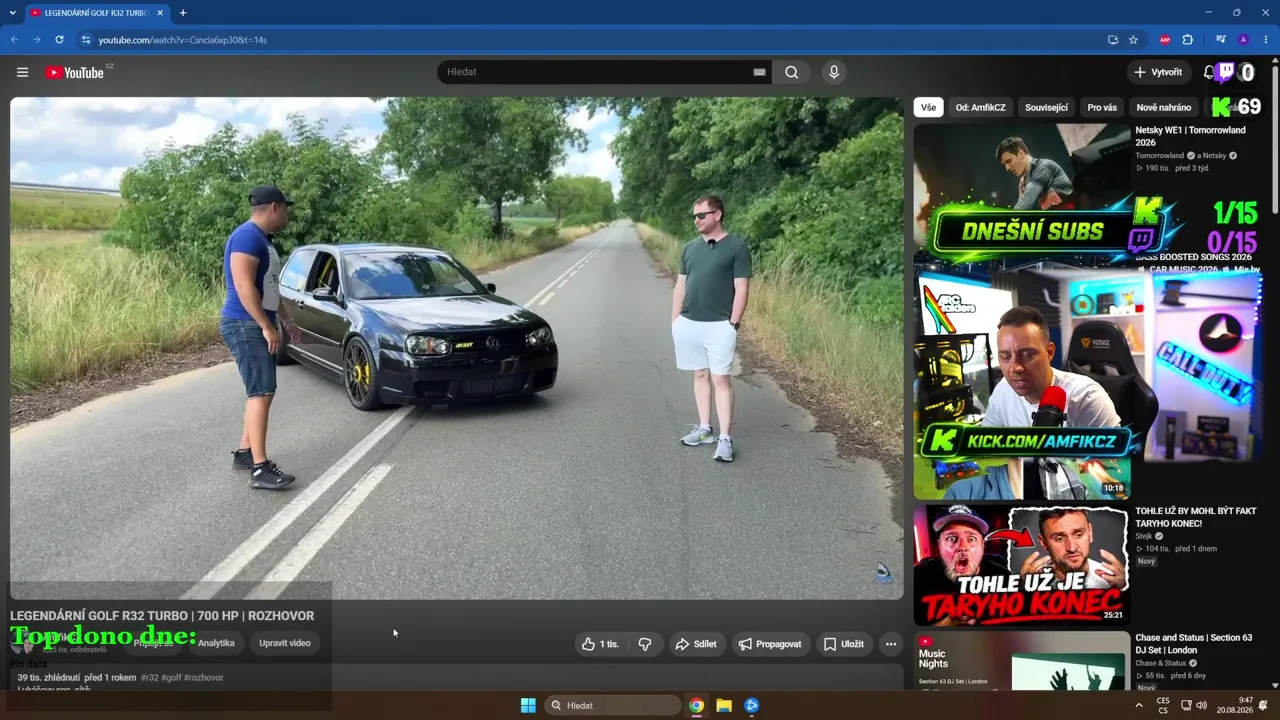Open the Stejk channel name link
The height and width of the screenshot is (720, 1280).
coord(1144,536)
